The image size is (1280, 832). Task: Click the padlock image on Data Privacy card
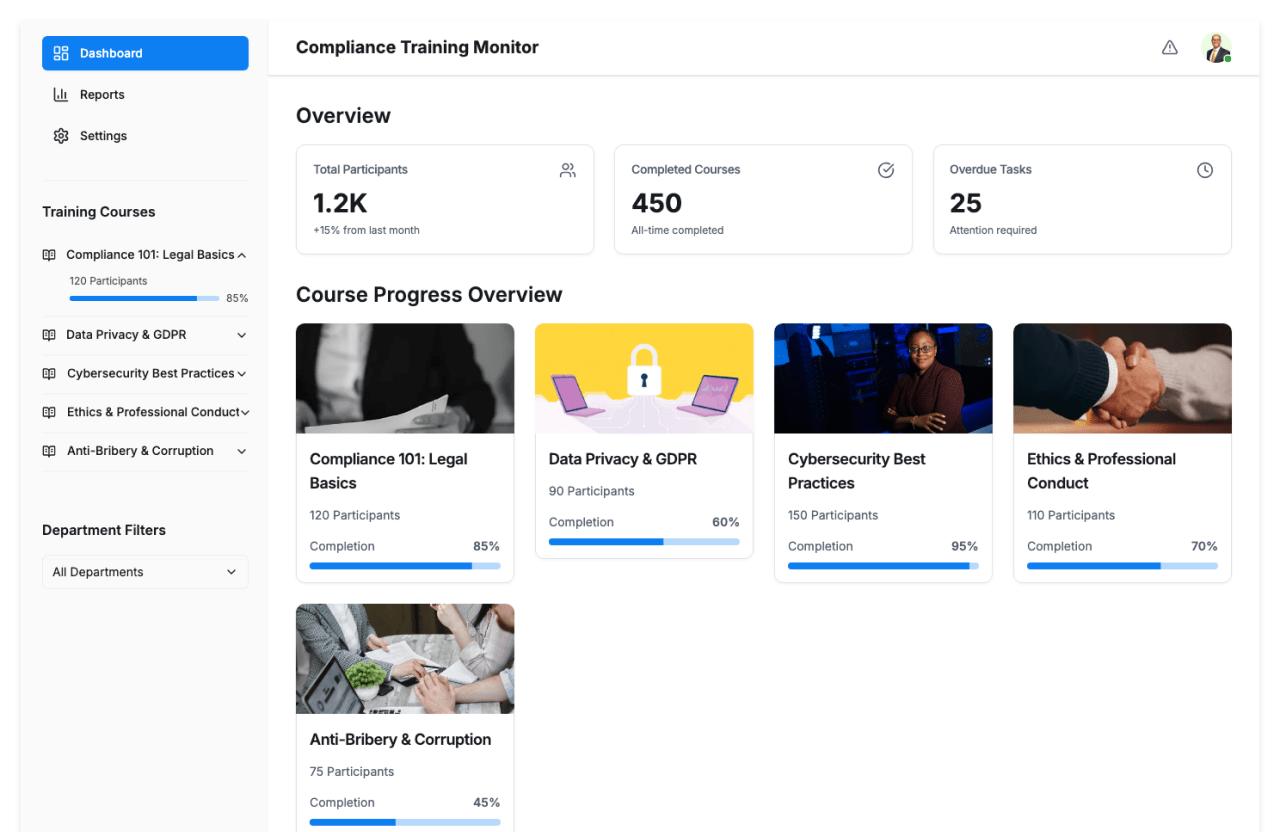pyautogui.click(x=644, y=372)
